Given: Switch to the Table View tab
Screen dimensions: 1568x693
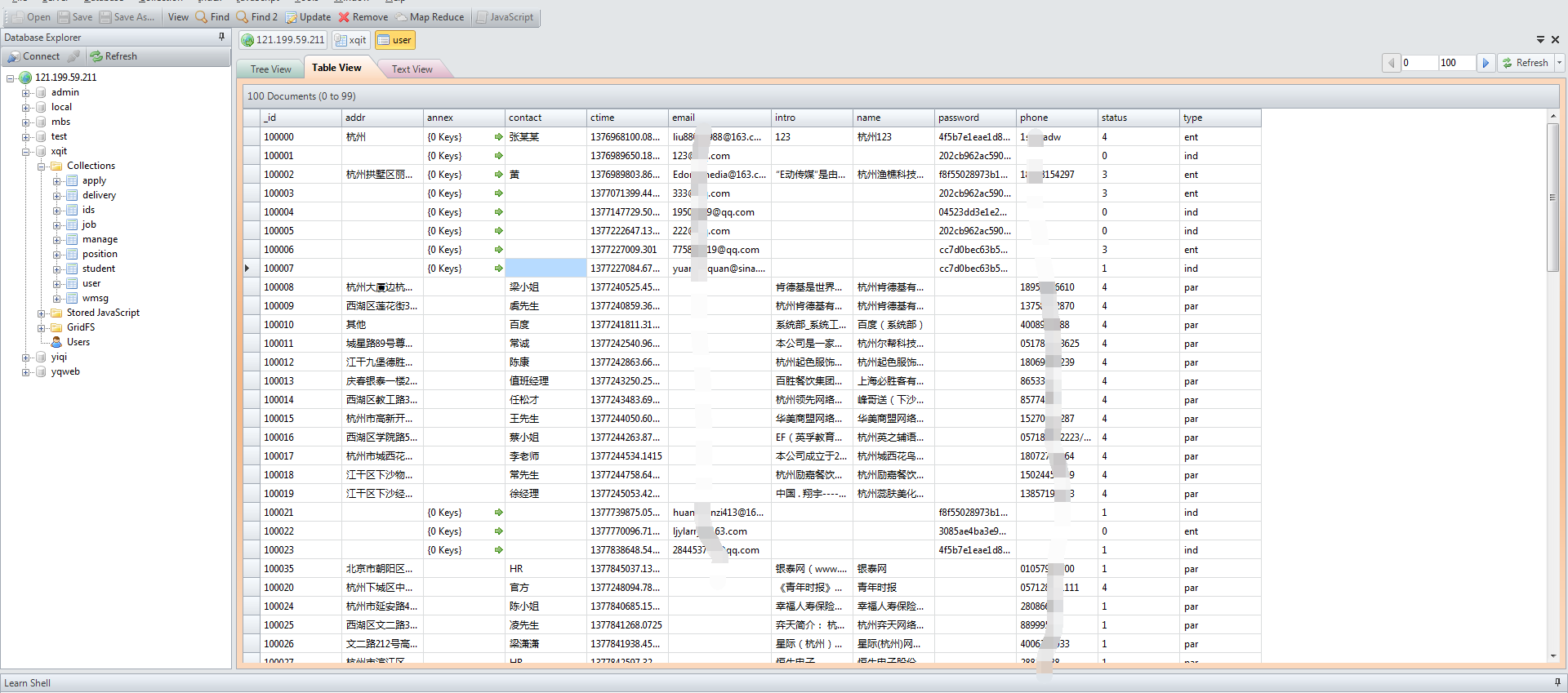Looking at the screenshot, I should (336, 68).
